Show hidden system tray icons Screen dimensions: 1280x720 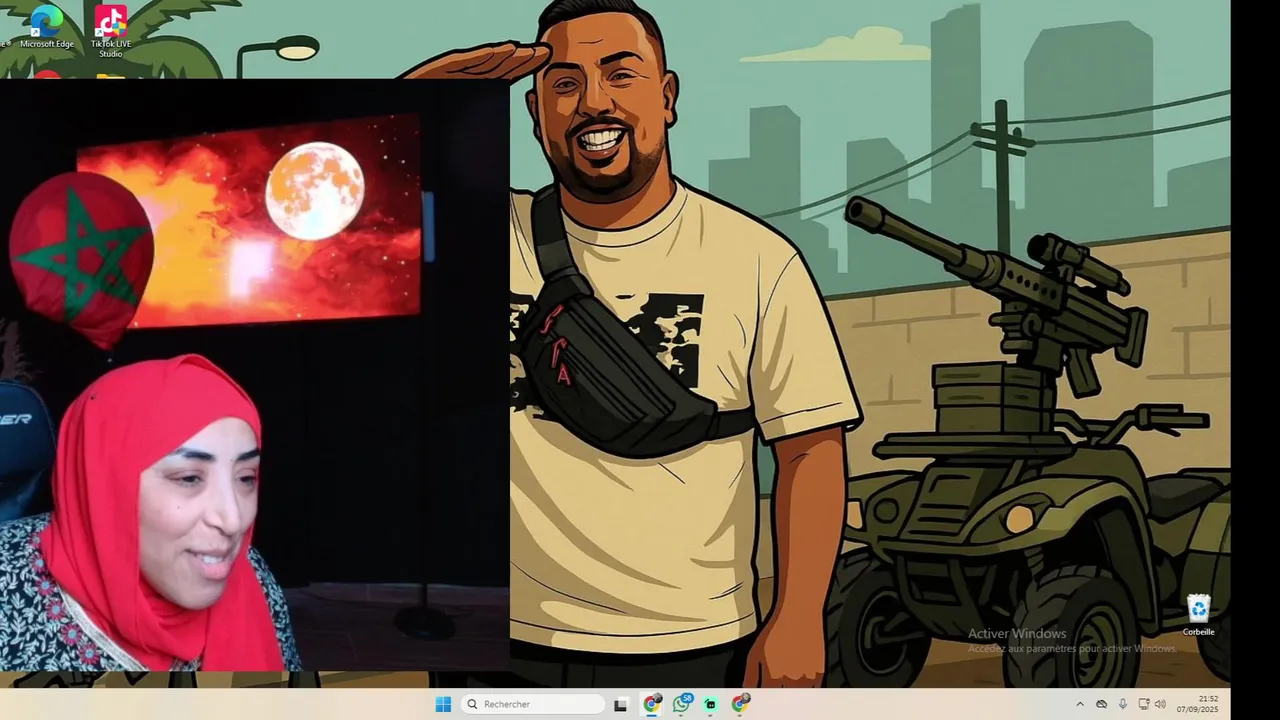[x=1080, y=704]
